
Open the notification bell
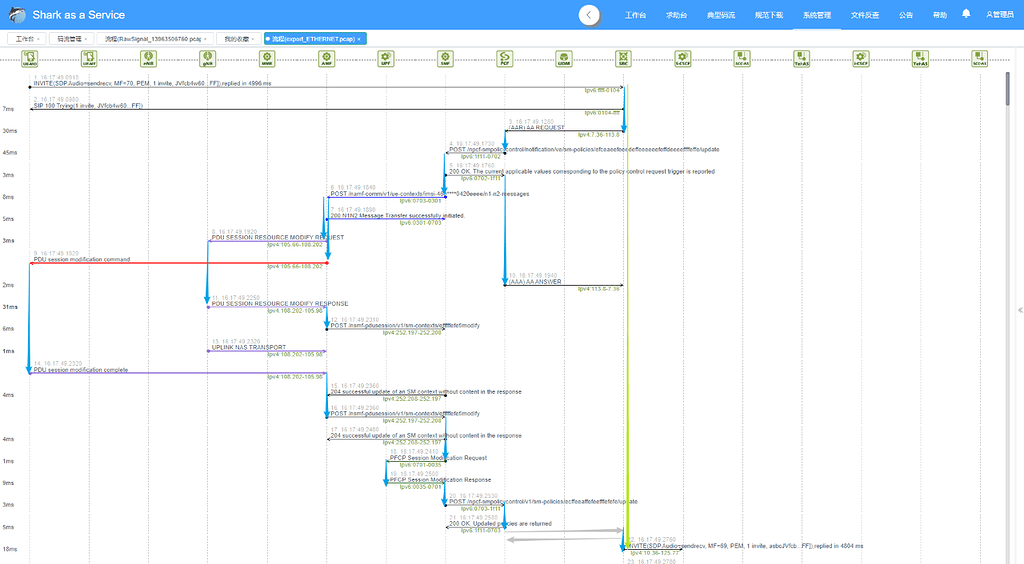(x=966, y=14)
